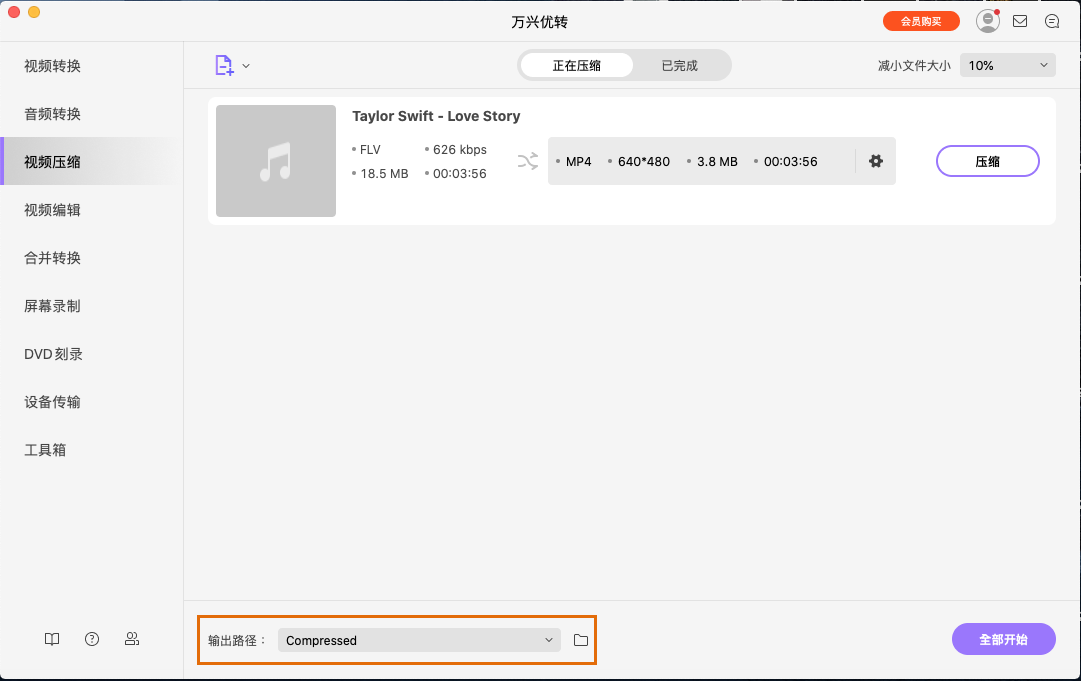This screenshot has width=1081, height=681.
Task: Expand the 减小文件大小 percentage dropdown
Action: tap(1007, 64)
